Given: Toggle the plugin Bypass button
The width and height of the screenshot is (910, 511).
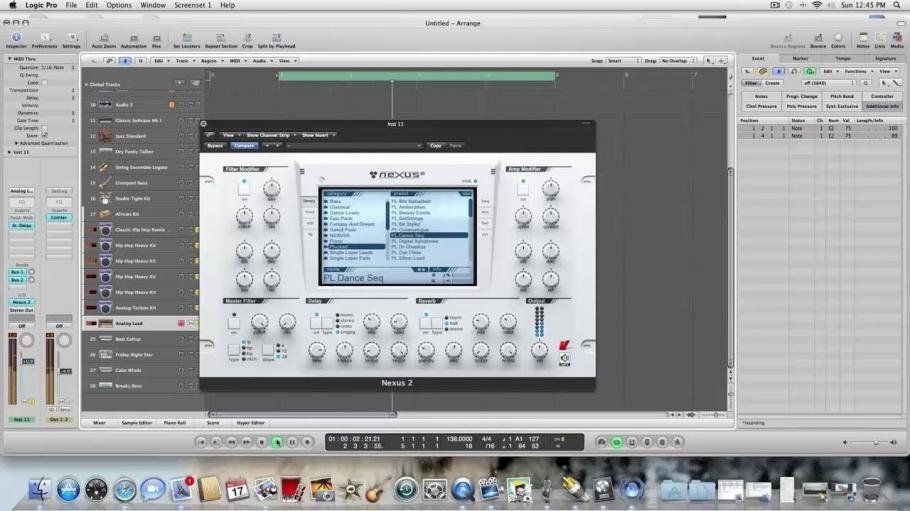Looking at the screenshot, I should (215, 146).
